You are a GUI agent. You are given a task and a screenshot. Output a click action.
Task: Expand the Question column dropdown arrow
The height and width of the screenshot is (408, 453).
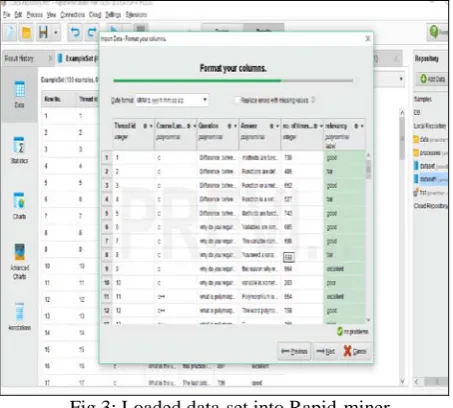pos(236,126)
